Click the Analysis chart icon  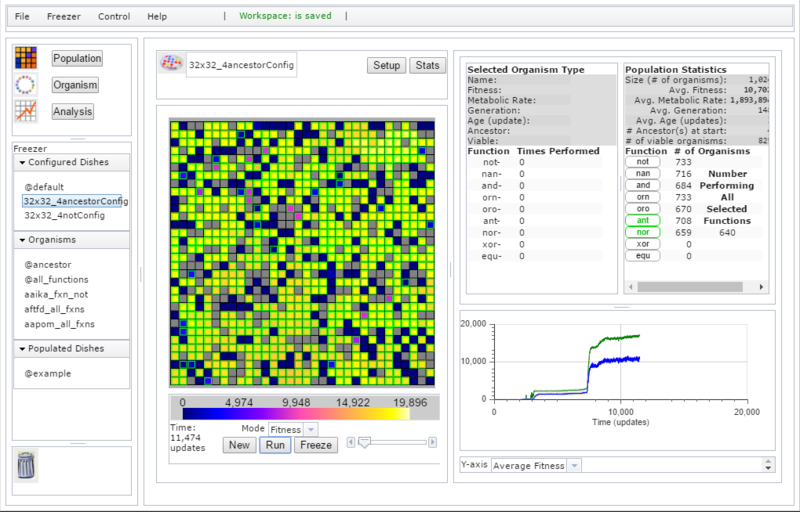tap(26, 112)
